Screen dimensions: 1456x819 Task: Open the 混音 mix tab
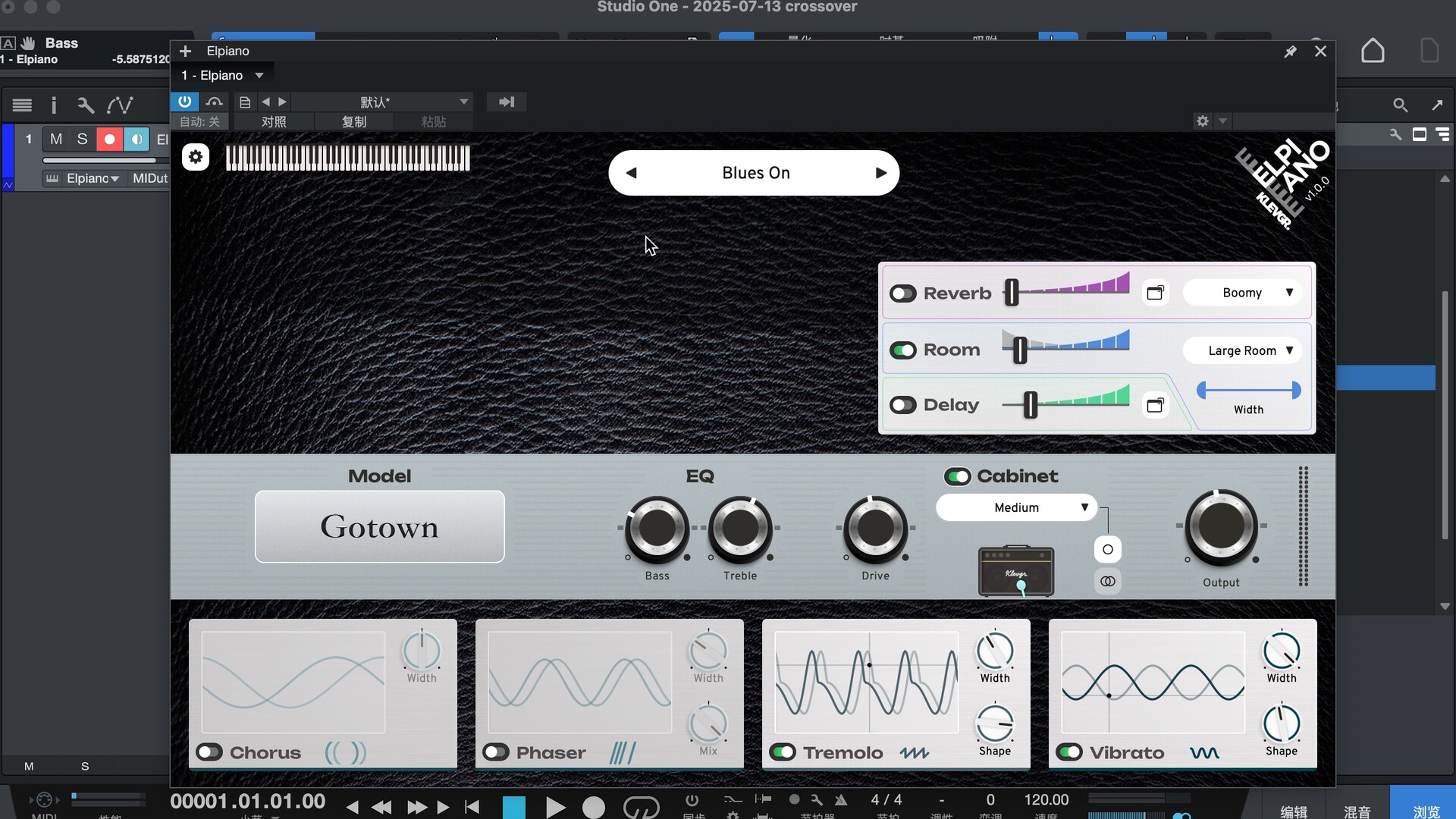1357,811
